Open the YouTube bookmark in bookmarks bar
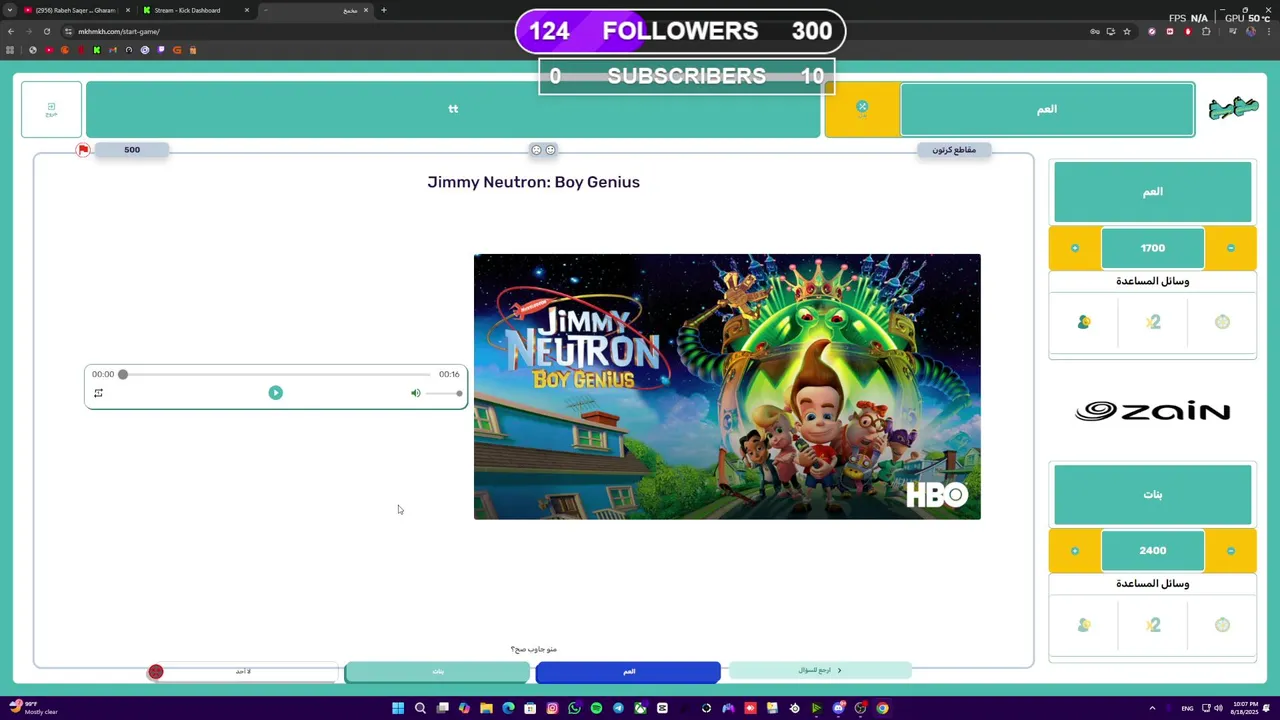This screenshot has height=720, width=1280. click(48, 50)
